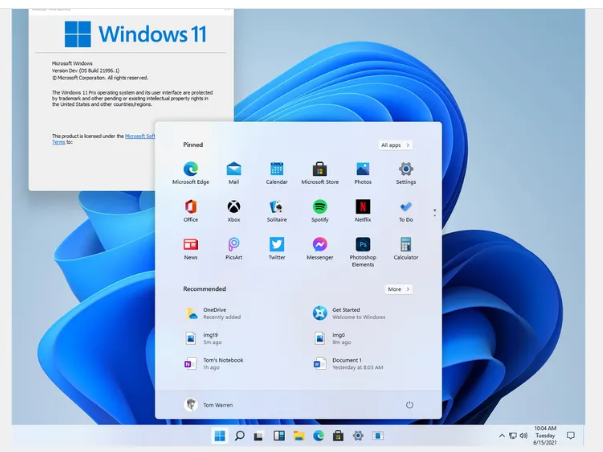Click More in Recommended section

pos(398,289)
